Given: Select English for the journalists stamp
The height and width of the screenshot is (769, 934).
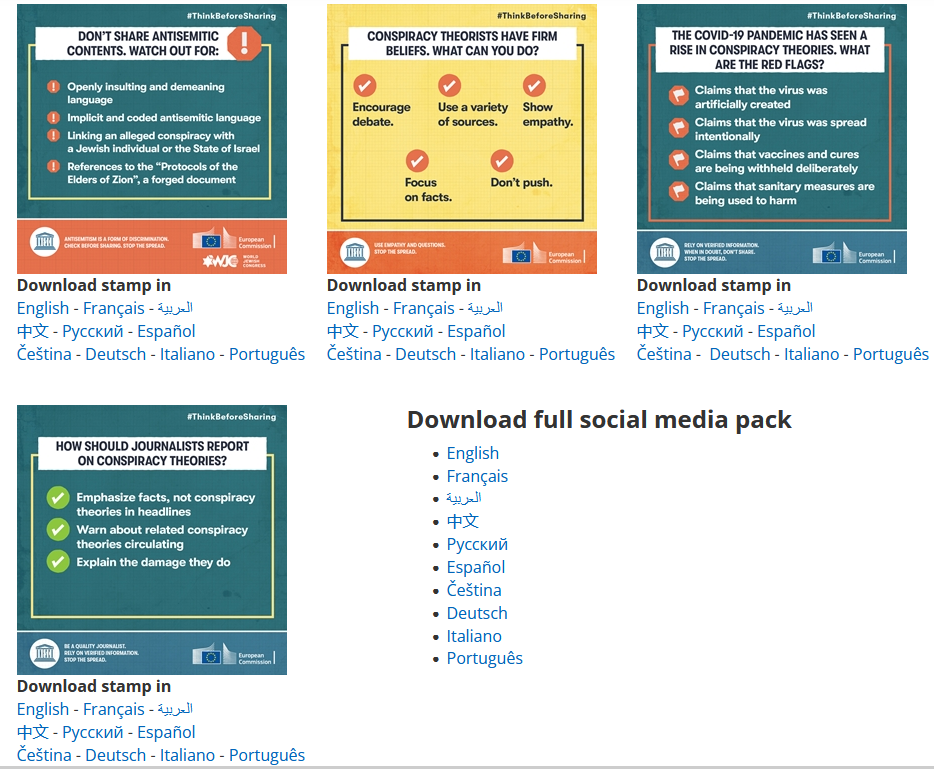Looking at the screenshot, I should pyautogui.click(x=43, y=709).
